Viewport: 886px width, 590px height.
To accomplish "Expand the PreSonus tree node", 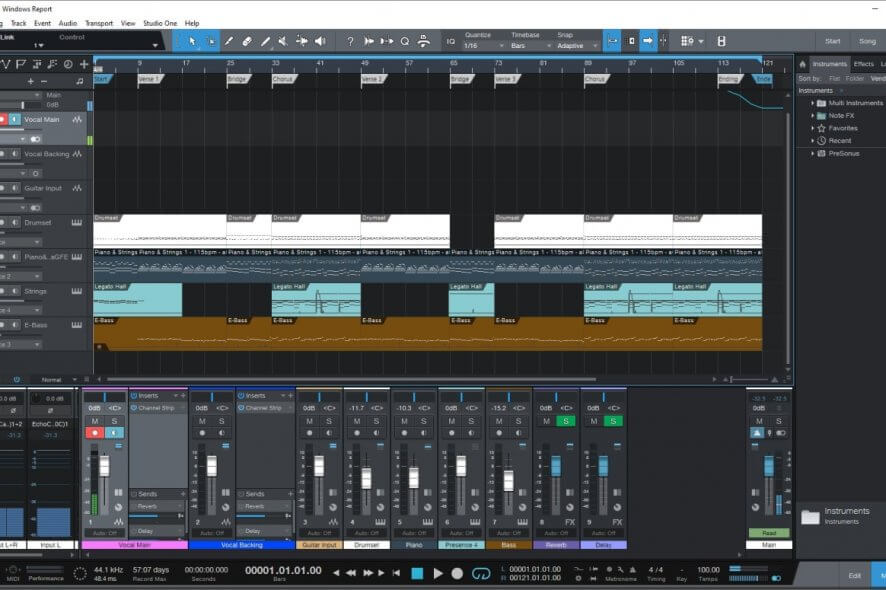I will [x=813, y=153].
